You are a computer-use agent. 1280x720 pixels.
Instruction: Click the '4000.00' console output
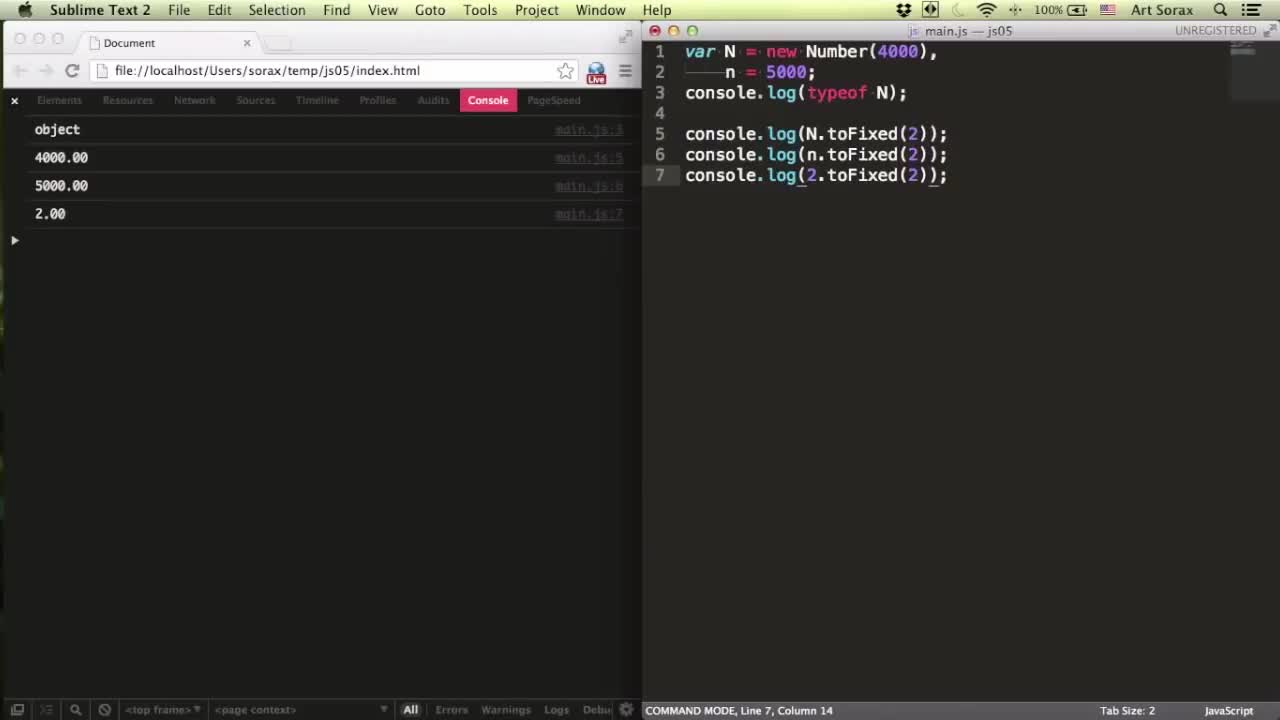point(61,157)
